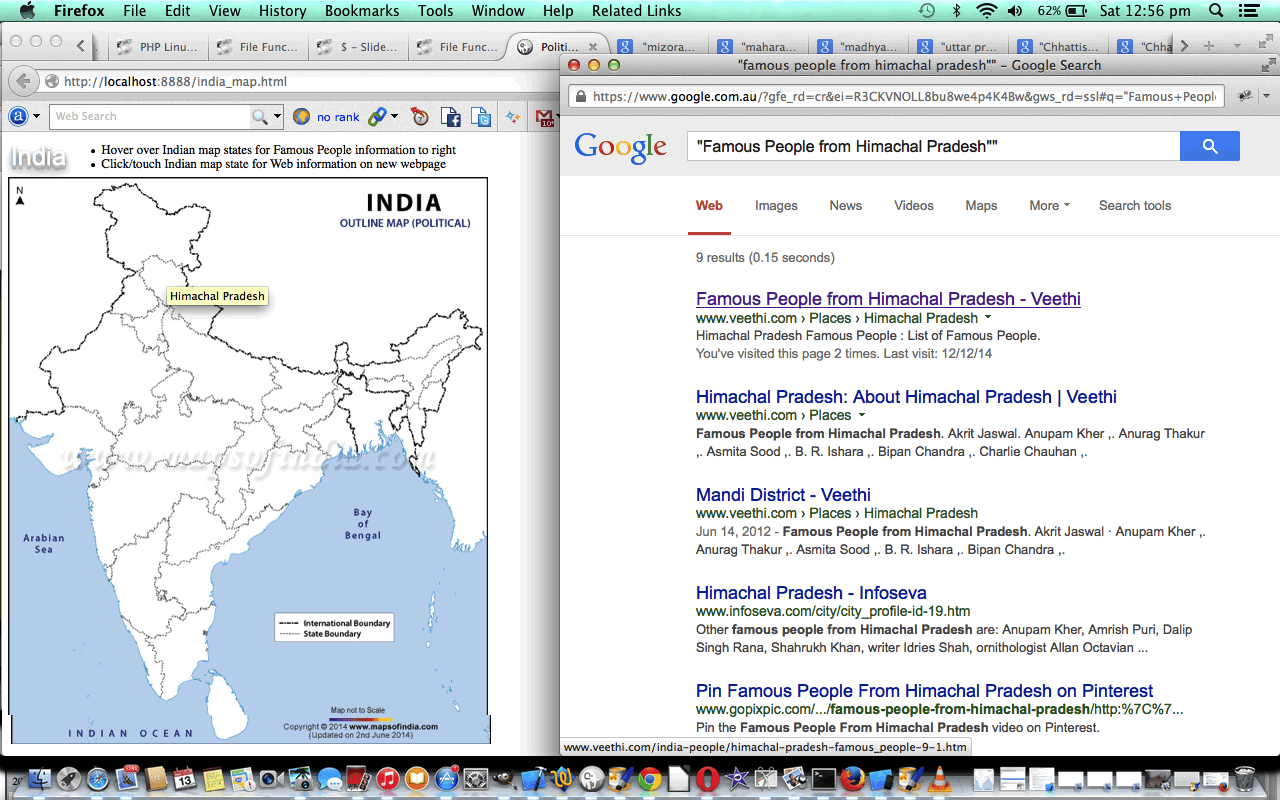Open Safari from the Dock
Screen dimensions: 1280x800
(x=98, y=779)
